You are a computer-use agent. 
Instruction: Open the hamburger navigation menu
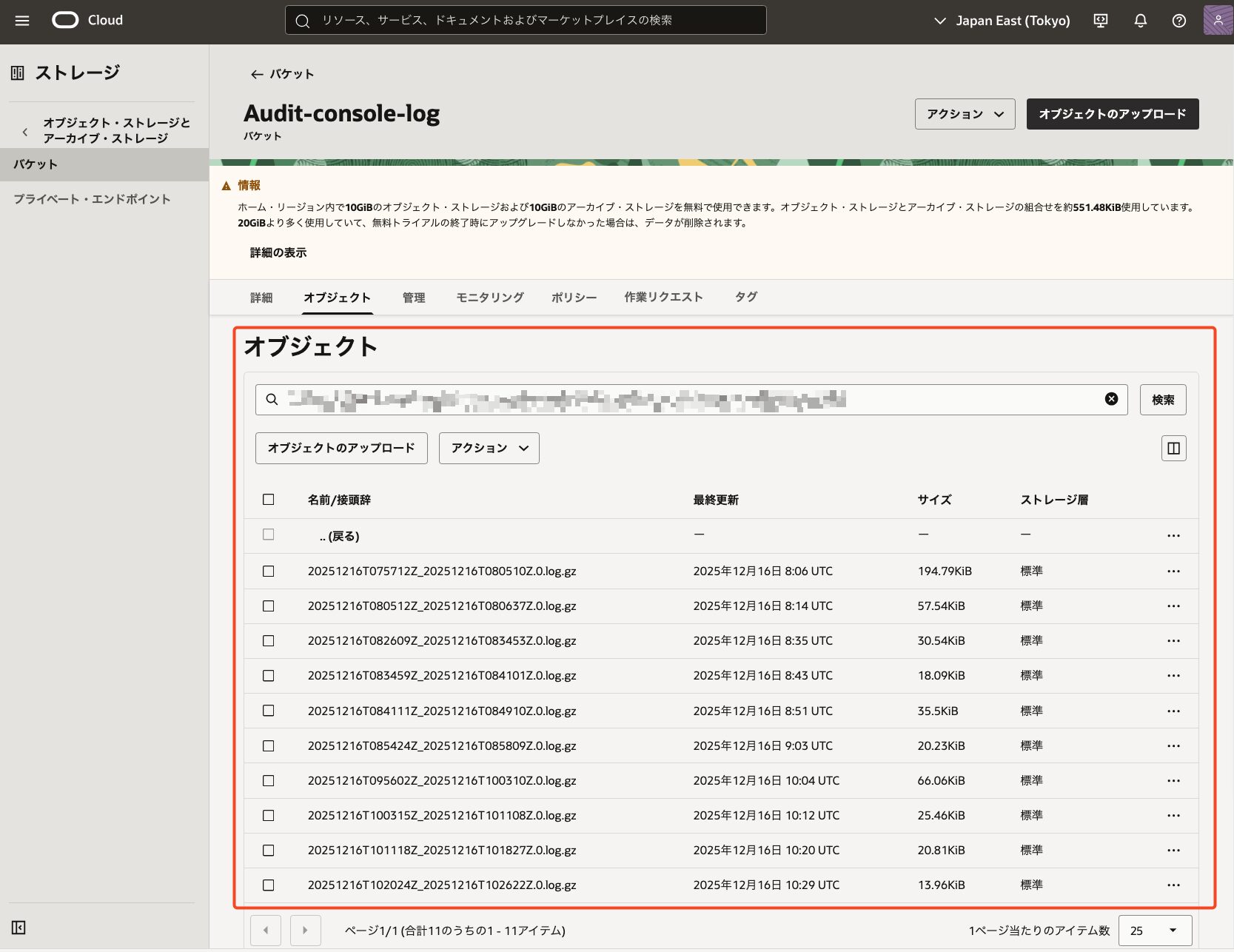tap(22, 21)
